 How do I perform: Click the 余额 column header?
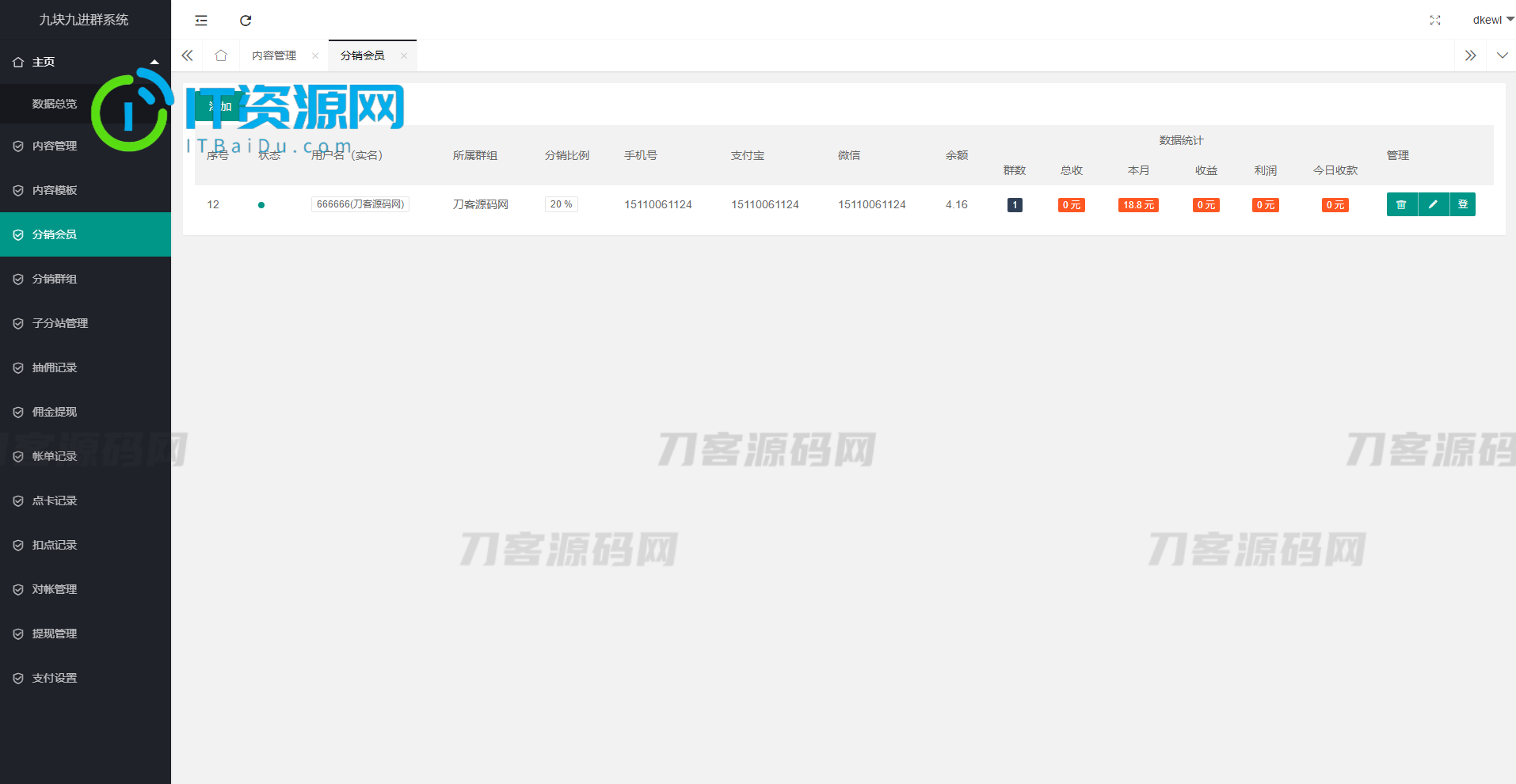click(x=957, y=155)
